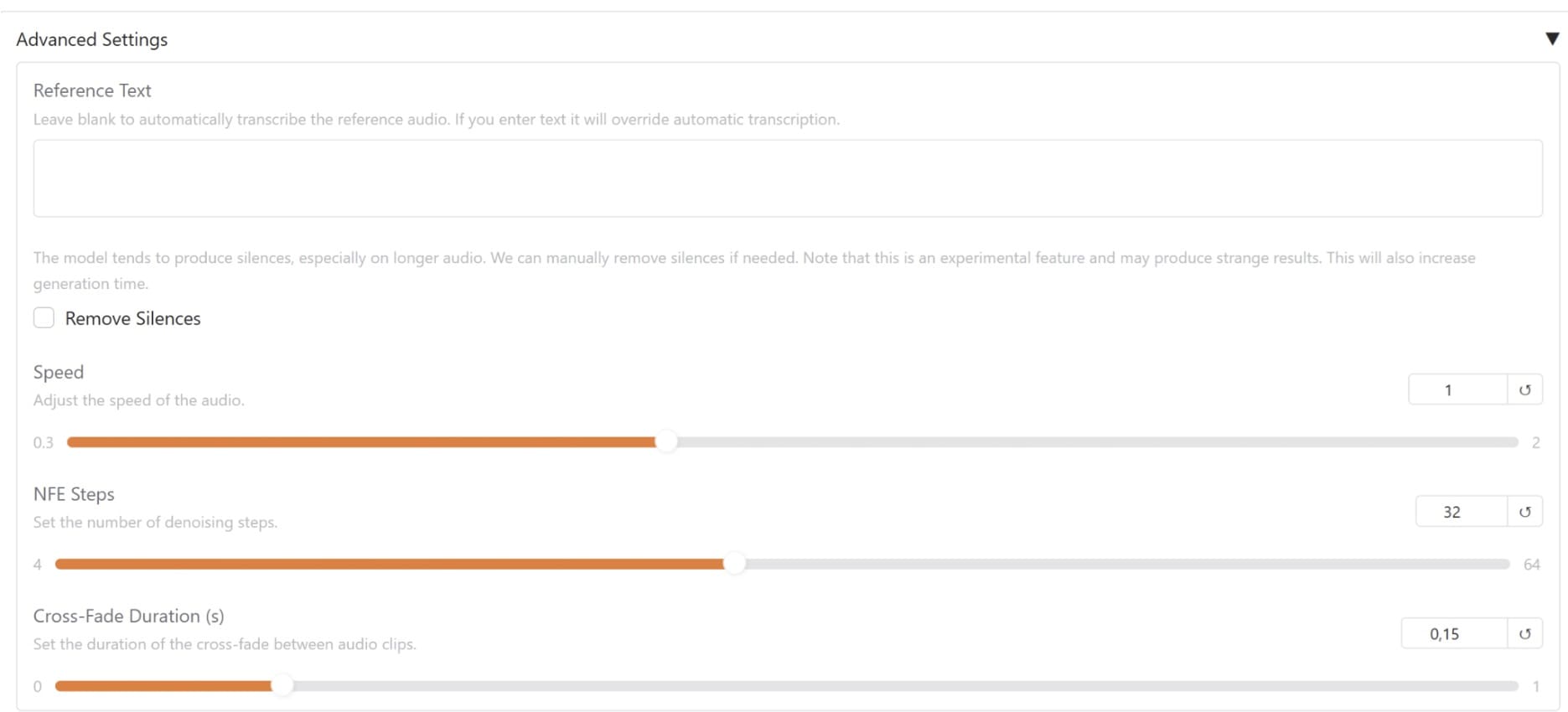Click the Advanced Settings header title
The image size is (1568, 712).
click(x=92, y=39)
